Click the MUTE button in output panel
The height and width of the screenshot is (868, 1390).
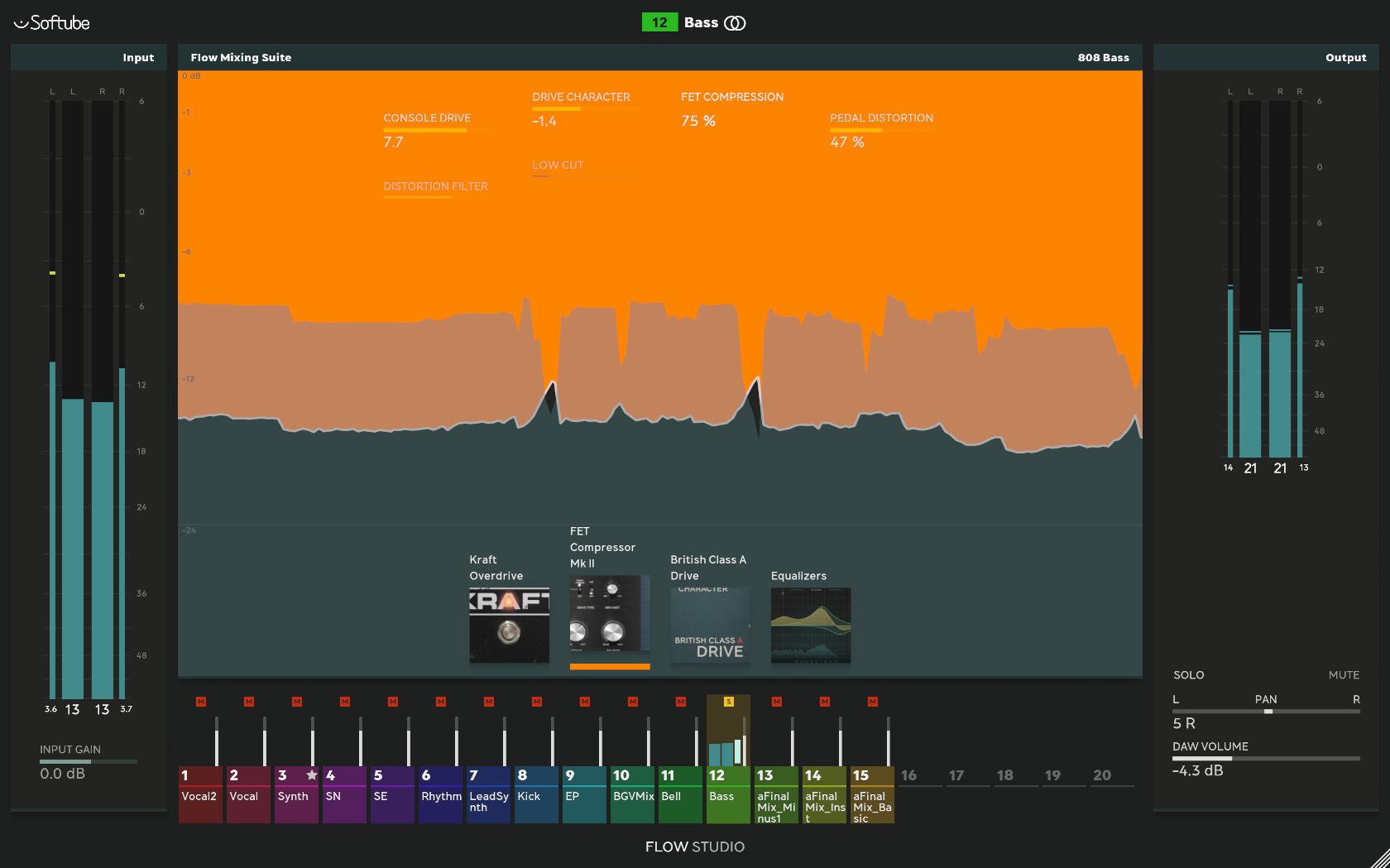coord(1344,675)
